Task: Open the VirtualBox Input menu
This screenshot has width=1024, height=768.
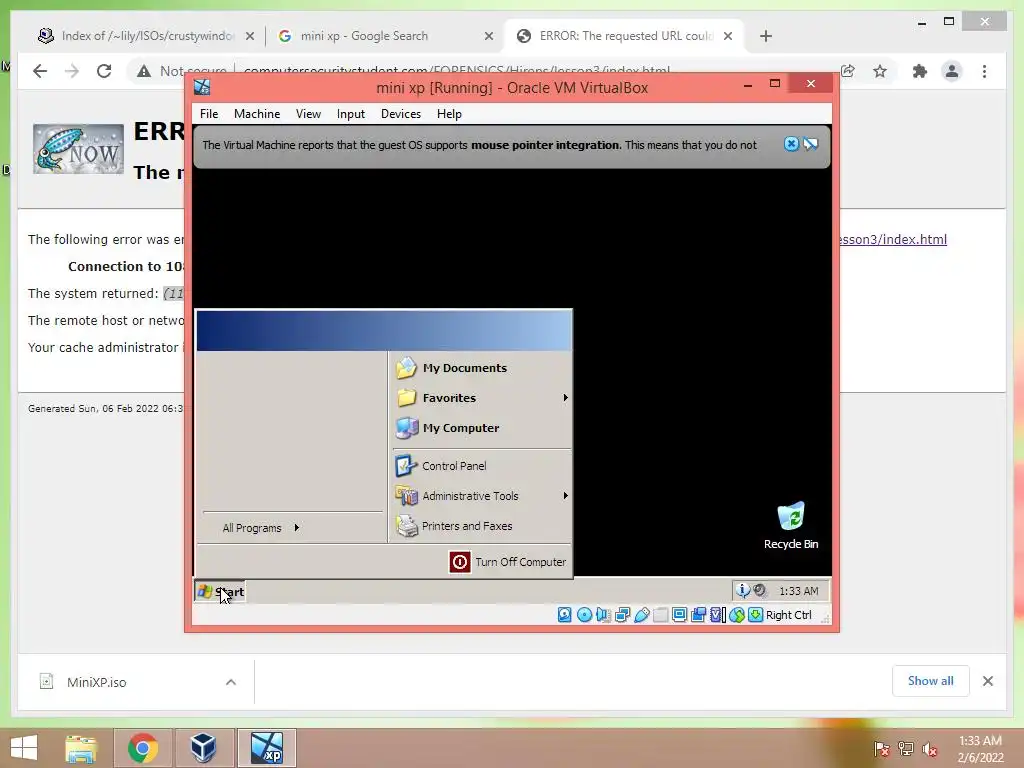Action: (351, 114)
